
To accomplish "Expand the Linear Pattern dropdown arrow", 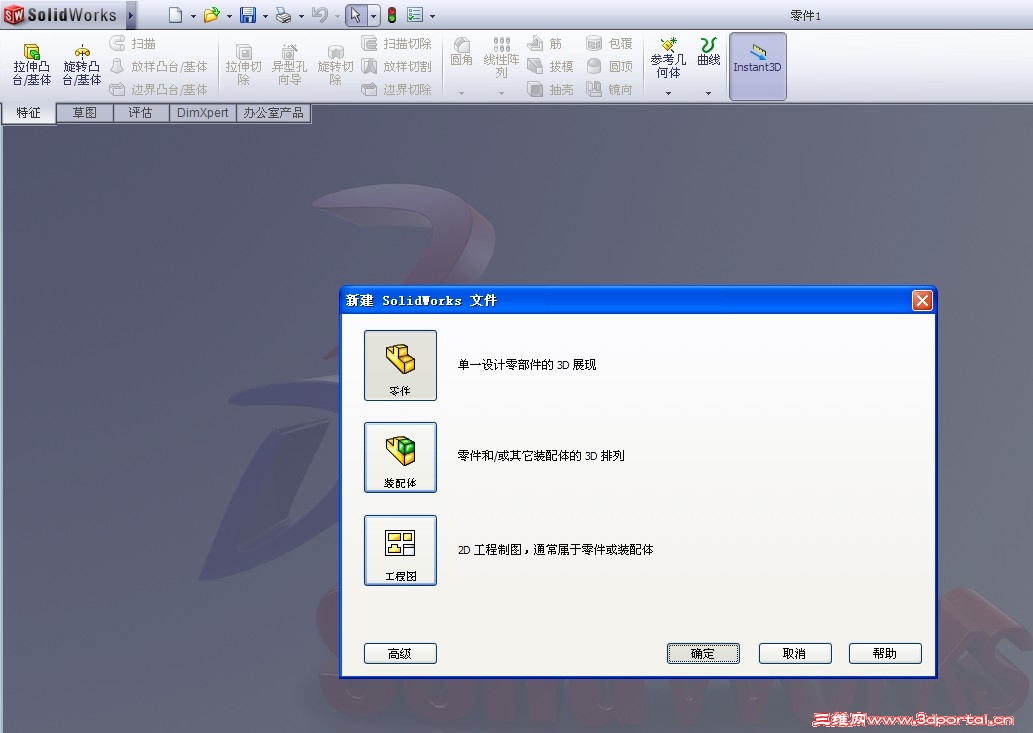I will [501, 93].
